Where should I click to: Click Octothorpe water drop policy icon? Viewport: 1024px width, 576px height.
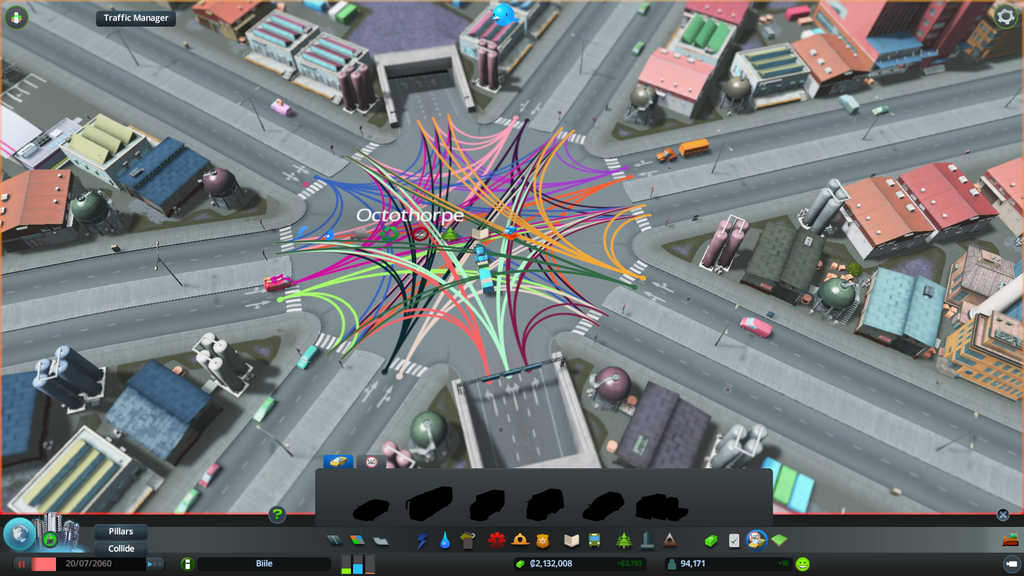pos(328,234)
